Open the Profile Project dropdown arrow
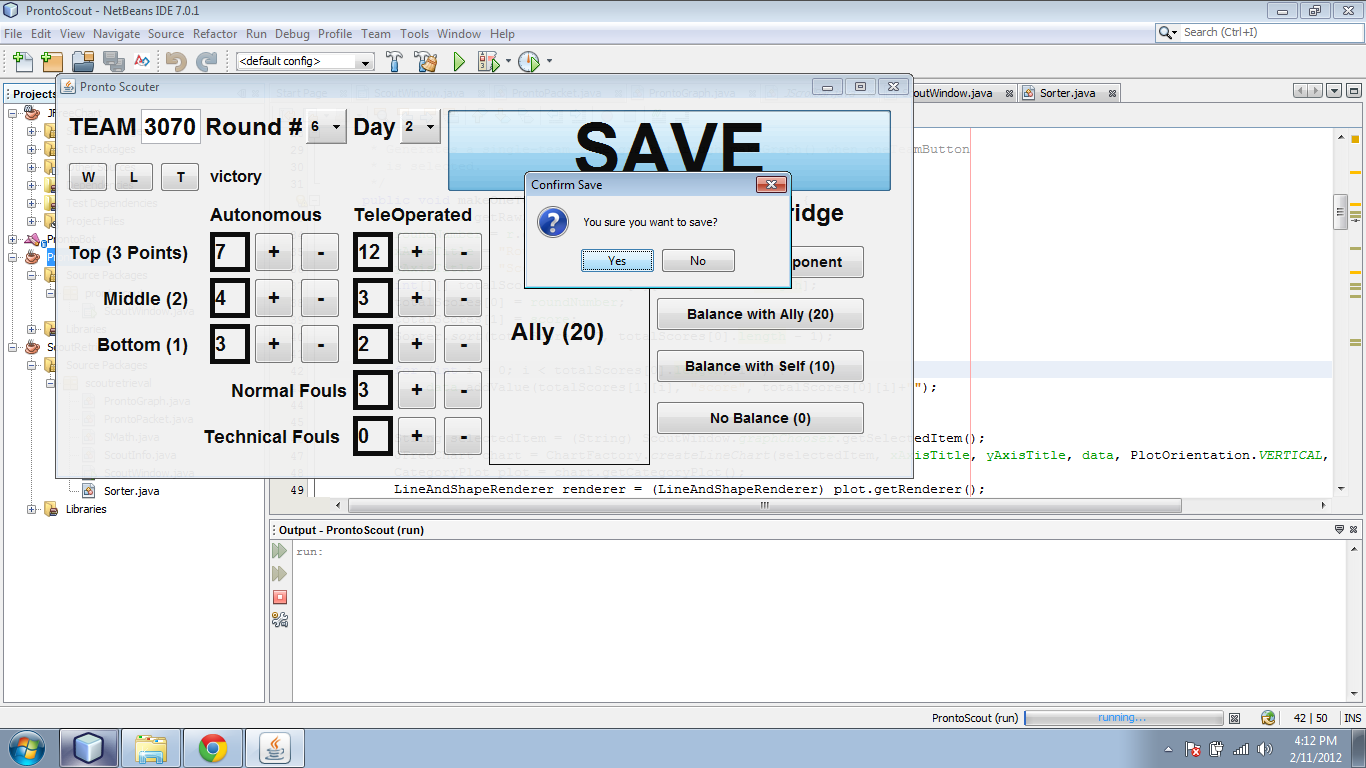Screen dimensions: 1366x768 point(549,62)
